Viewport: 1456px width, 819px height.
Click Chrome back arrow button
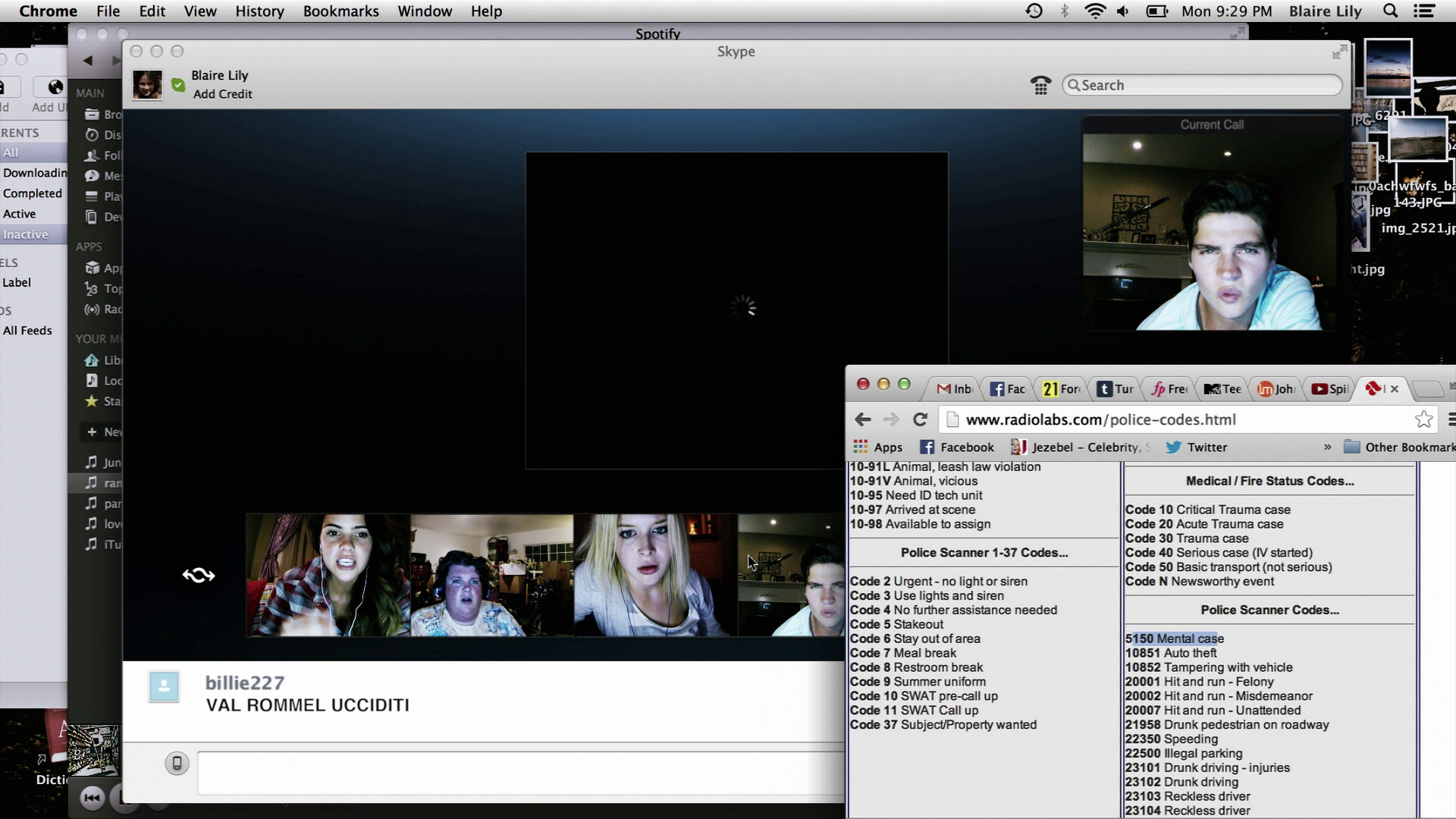863,419
